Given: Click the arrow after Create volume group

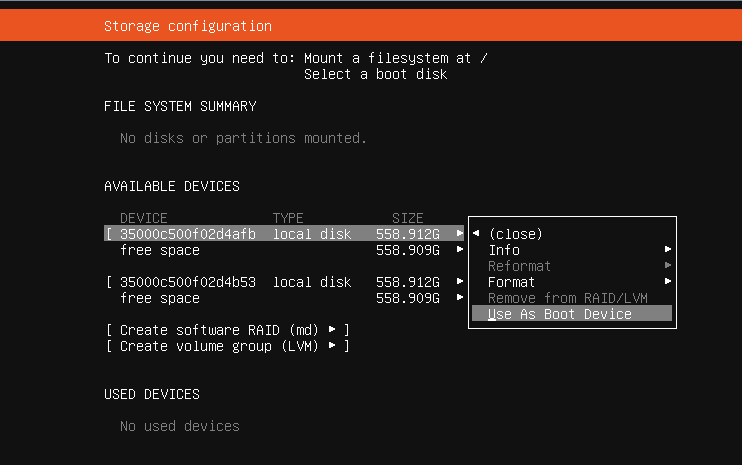Looking at the screenshot, I should click(x=332, y=346).
